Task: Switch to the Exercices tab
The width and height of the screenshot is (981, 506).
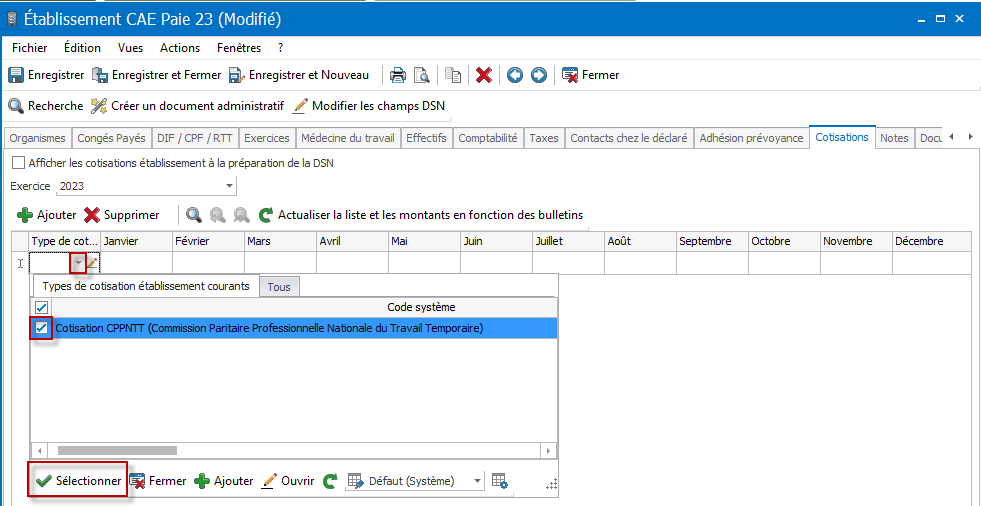Action: coord(267,138)
